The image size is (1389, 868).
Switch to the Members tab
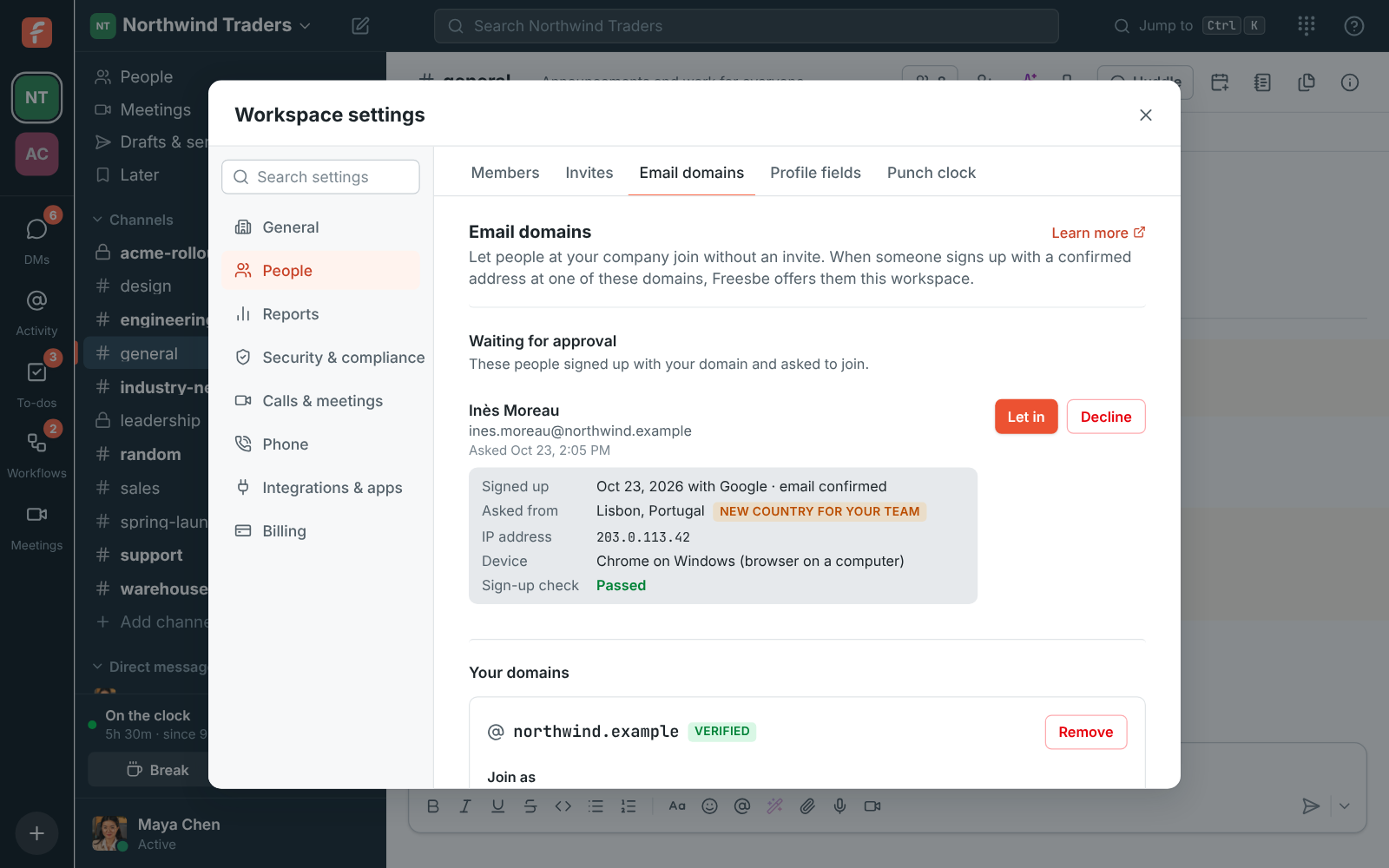click(505, 173)
